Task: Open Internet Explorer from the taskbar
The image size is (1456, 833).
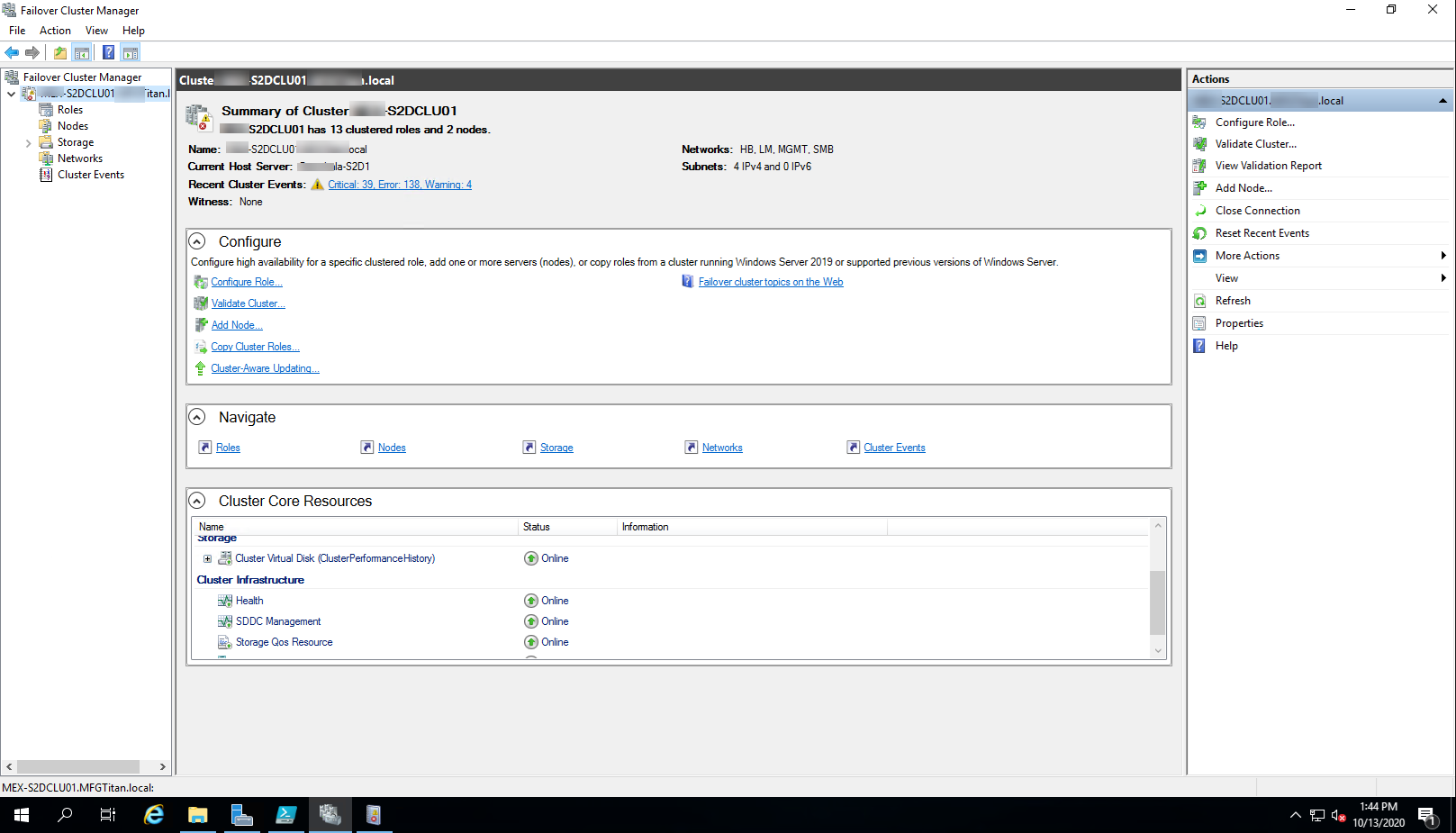Action: click(x=154, y=815)
